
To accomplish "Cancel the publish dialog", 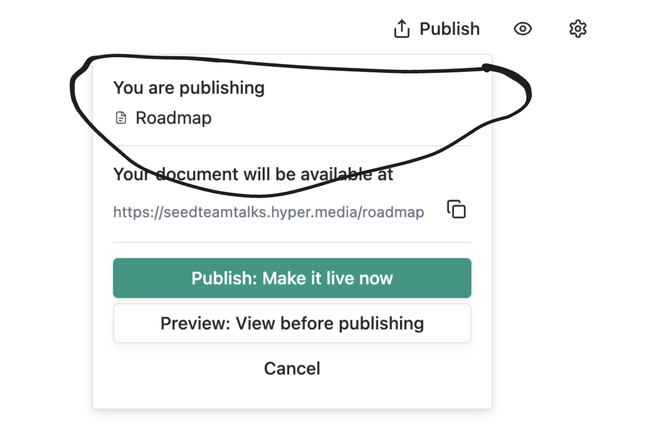I will (x=292, y=368).
